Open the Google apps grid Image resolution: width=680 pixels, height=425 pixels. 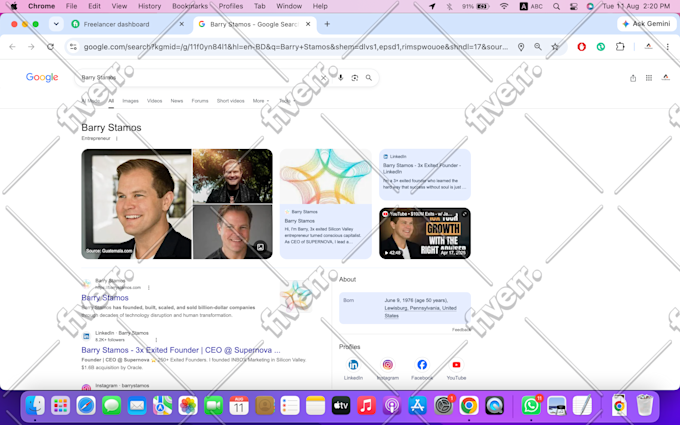coord(649,78)
